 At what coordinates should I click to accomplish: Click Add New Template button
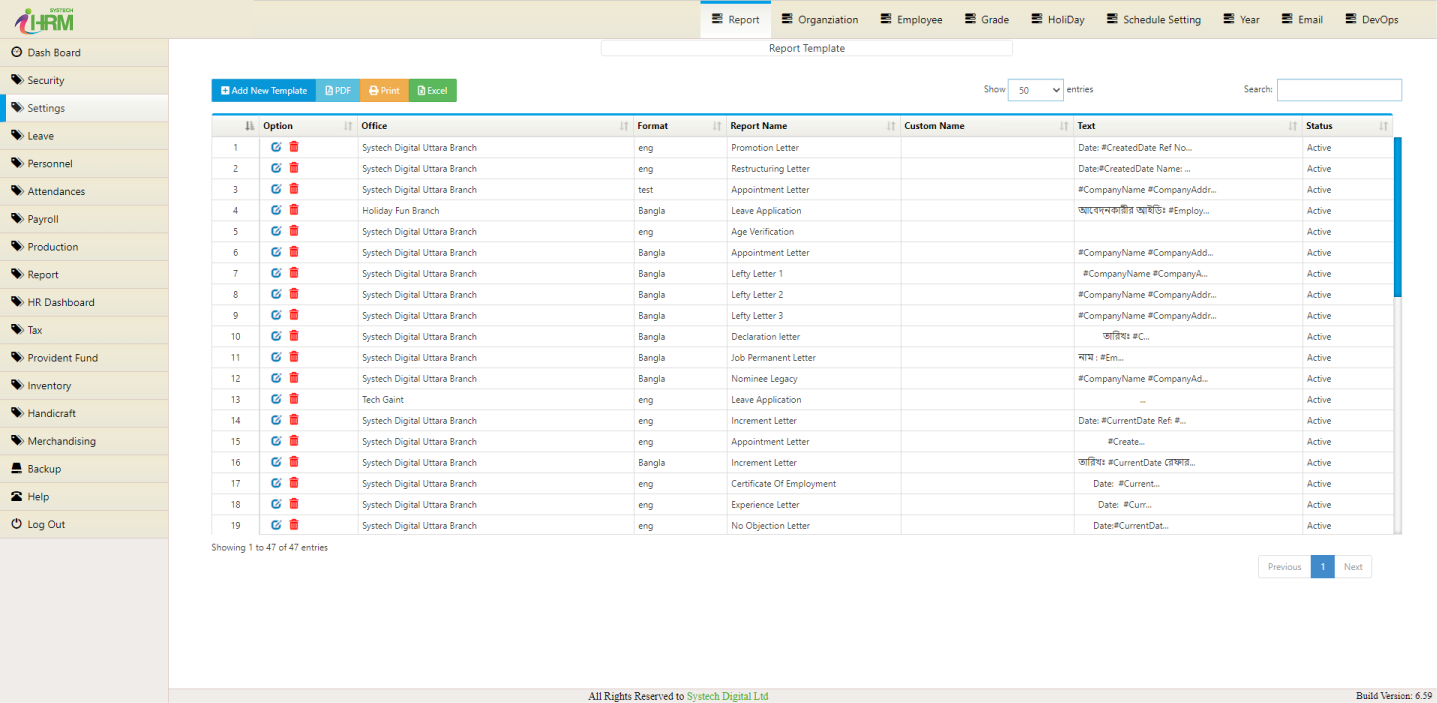click(264, 91)
